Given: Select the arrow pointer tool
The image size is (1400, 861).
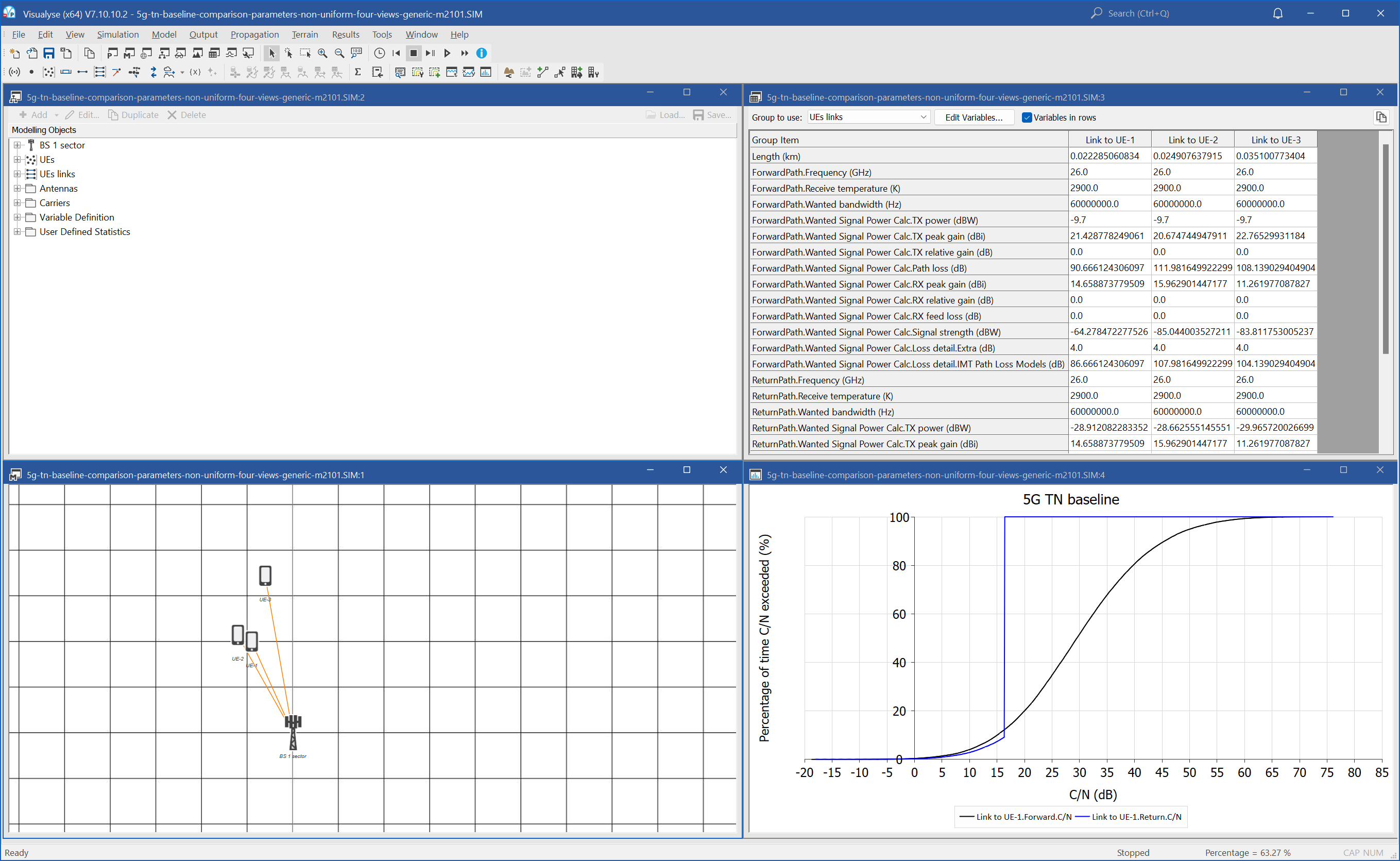Looking at the screenshot, I should 271,53.
